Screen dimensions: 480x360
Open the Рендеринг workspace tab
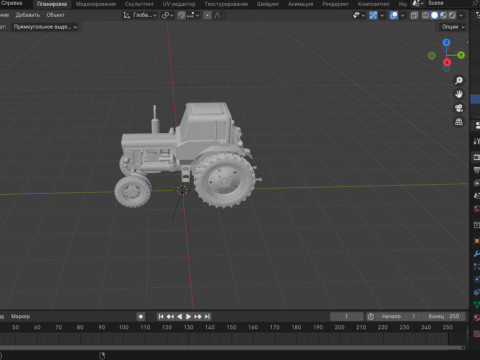(335, 4)
